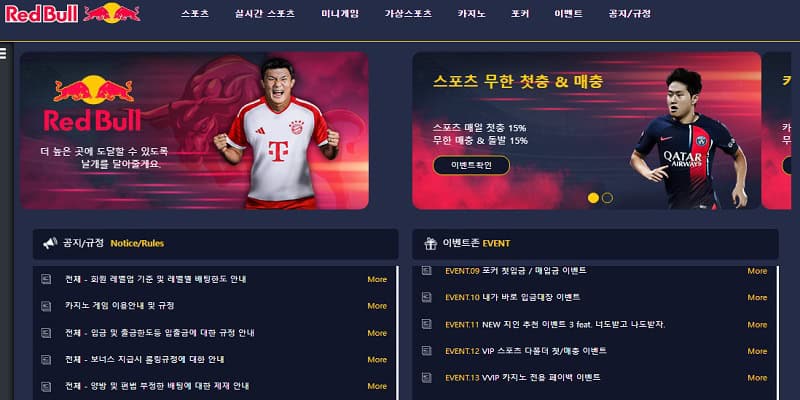Click document icon next to 카지노 게임 이용안내
Screen dimensions: 800x400
click(x=46, y=306)
